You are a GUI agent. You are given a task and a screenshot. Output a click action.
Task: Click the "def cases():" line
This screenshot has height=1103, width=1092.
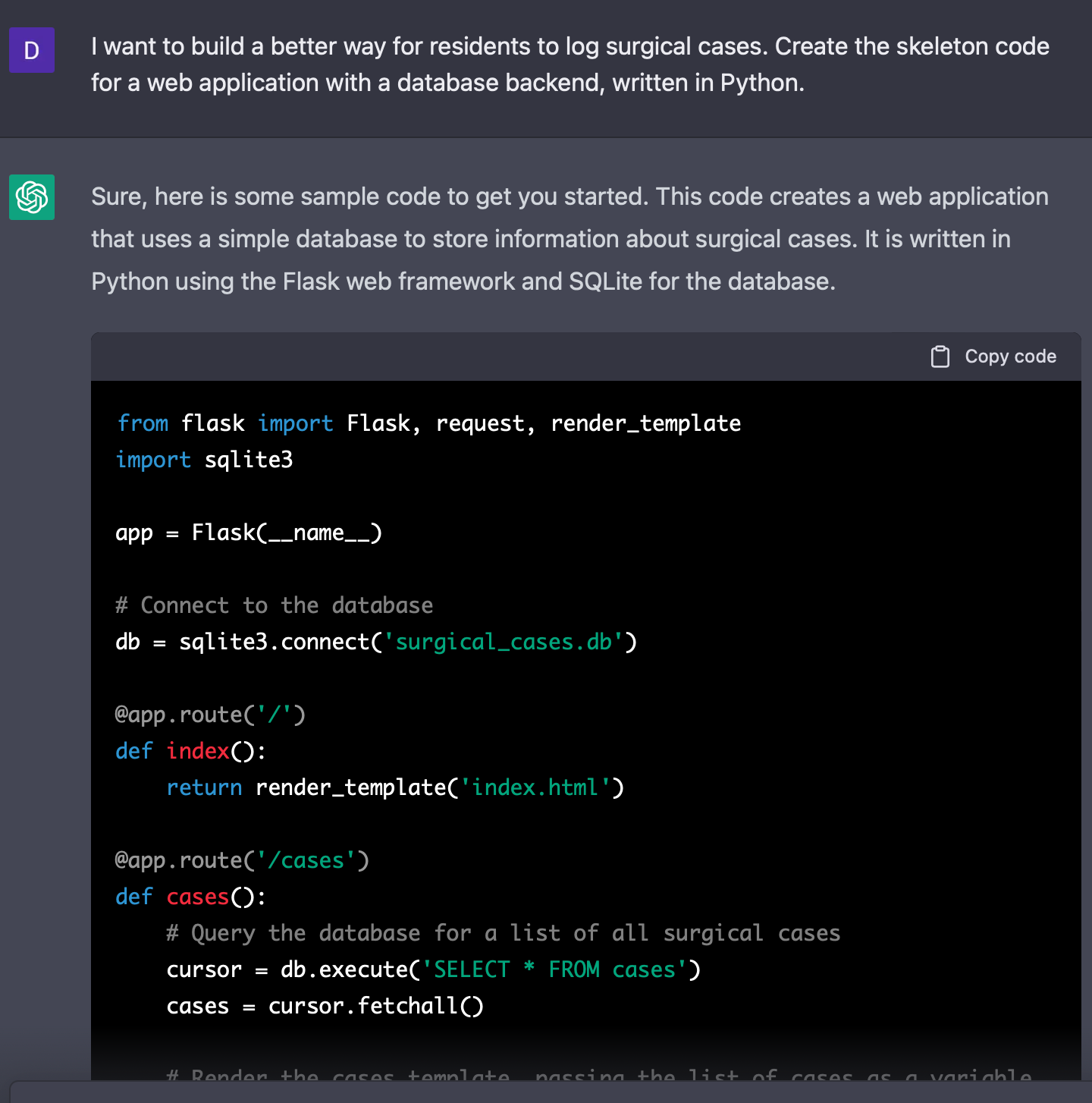(x=191, y=897)
